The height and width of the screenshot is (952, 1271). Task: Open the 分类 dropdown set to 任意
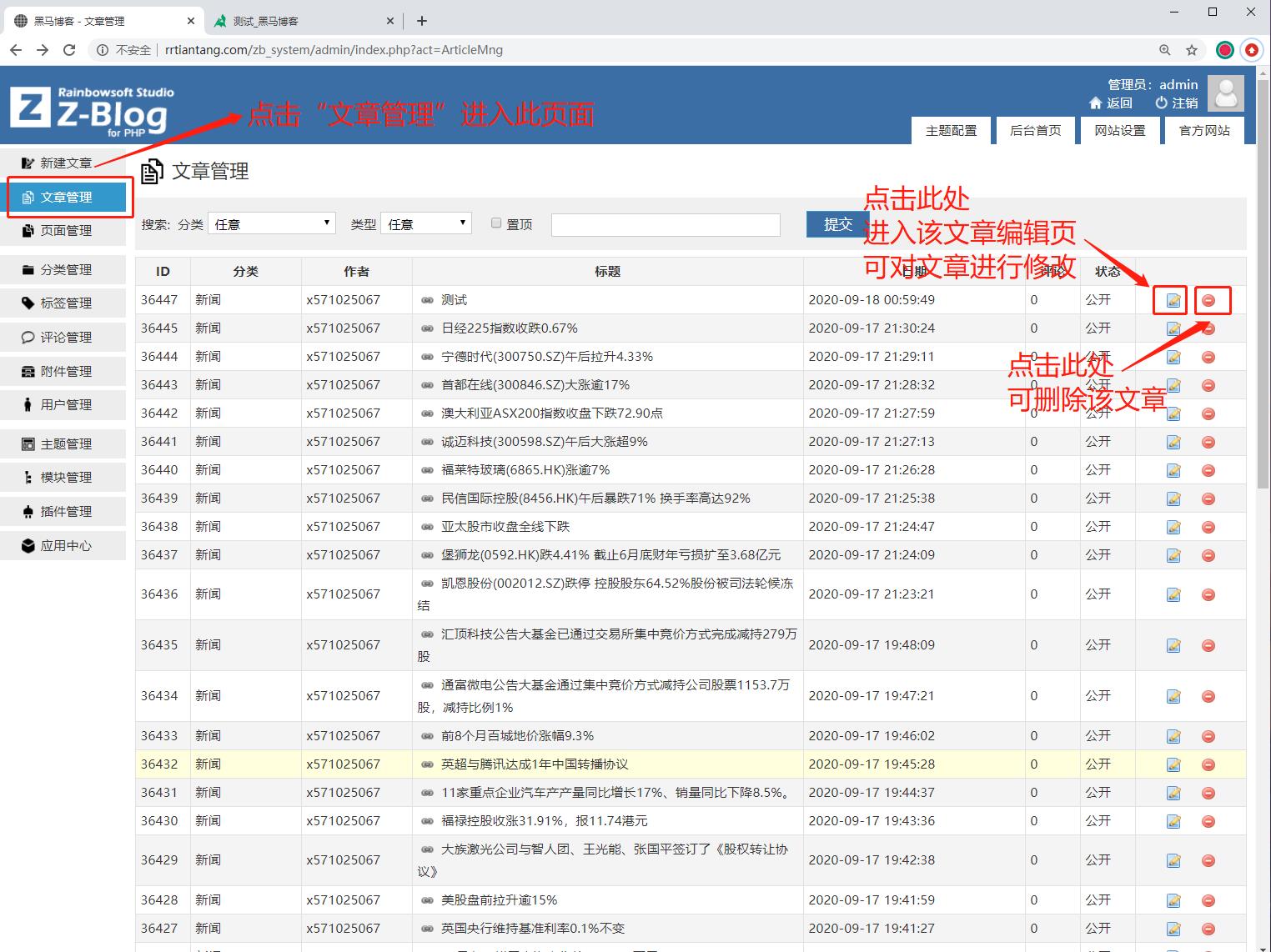[272, 223]
